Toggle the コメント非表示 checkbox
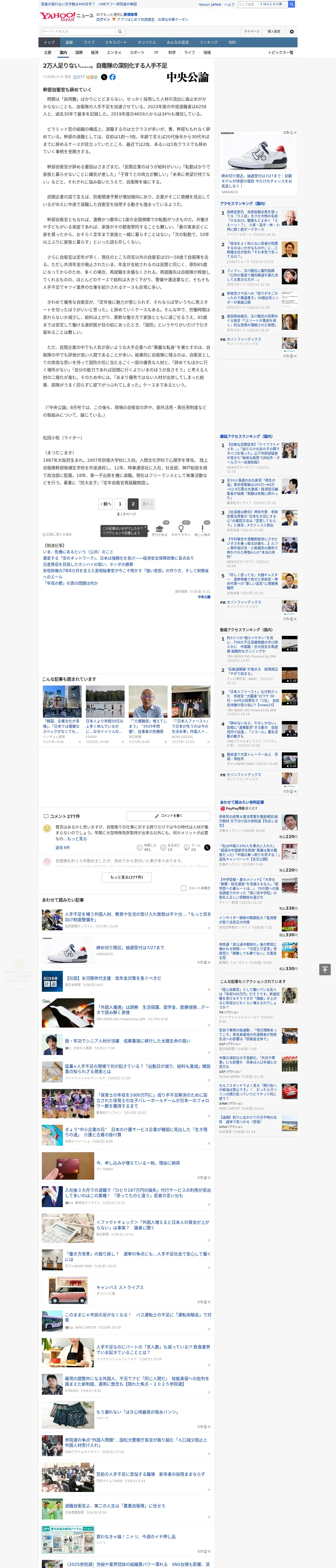Viewport: 336px width, 1568px height. [x=183, y=888]
